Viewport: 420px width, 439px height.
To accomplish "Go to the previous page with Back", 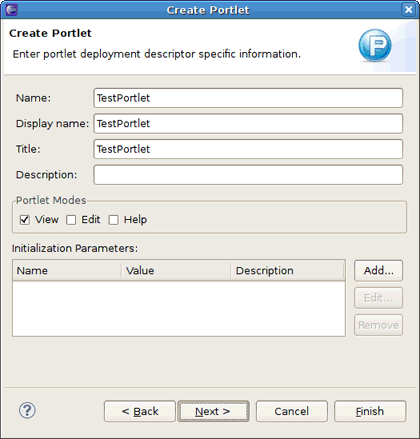I will (x=140, y=411).
